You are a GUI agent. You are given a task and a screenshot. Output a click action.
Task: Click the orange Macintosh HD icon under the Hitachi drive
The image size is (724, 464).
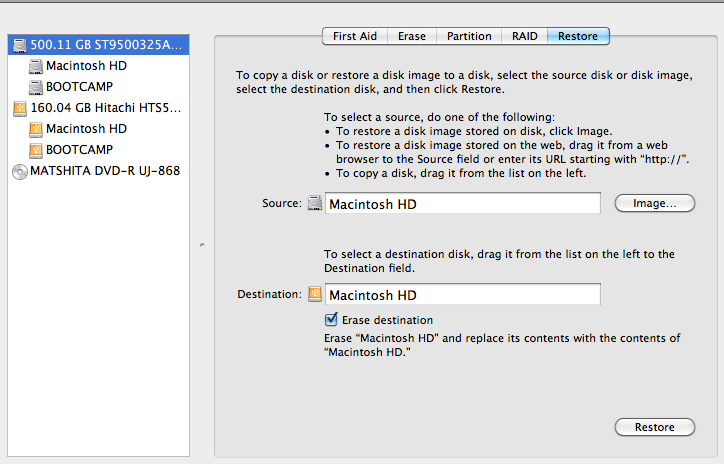click(x=36, y=129)
